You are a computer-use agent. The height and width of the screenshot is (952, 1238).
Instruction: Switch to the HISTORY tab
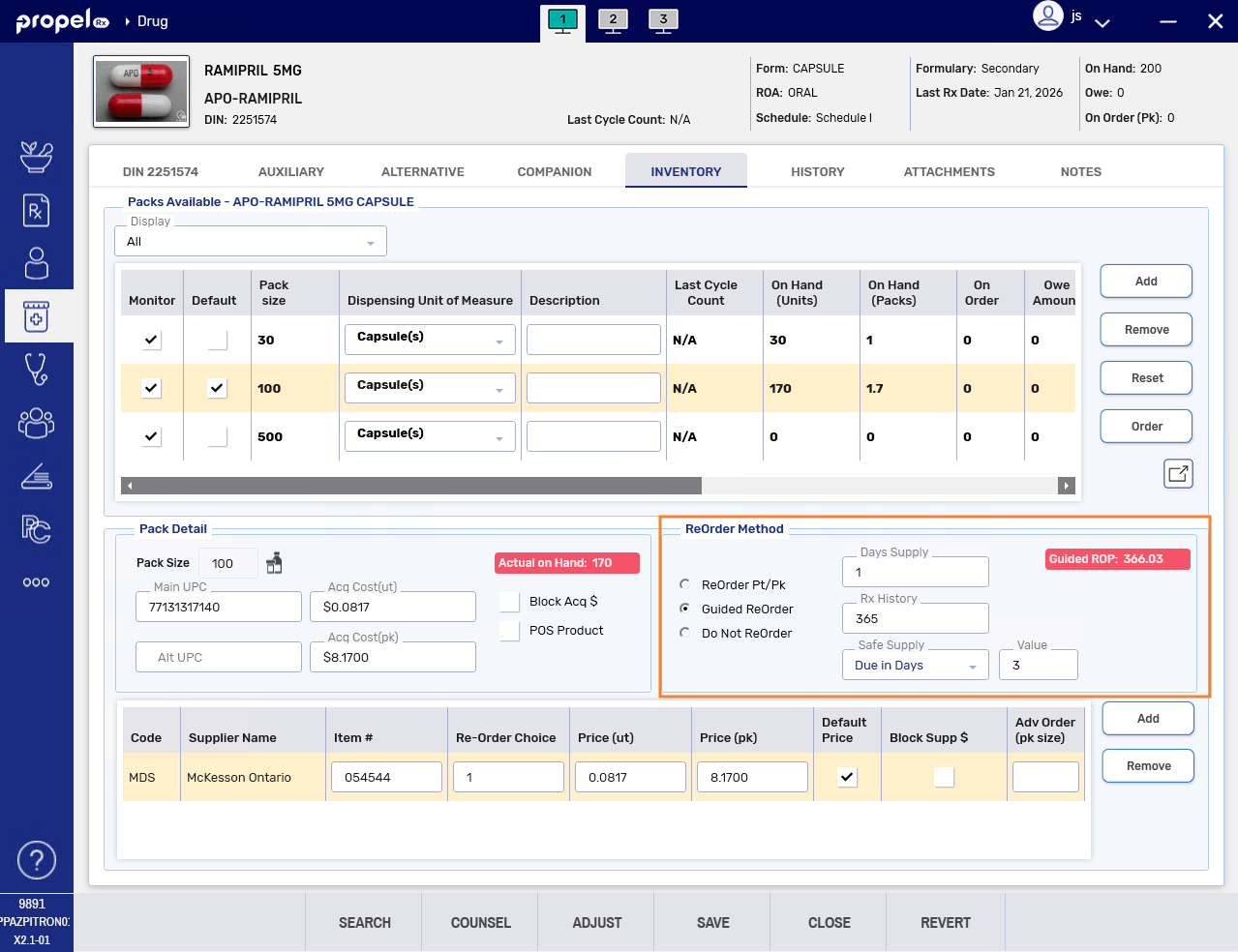(x=817, y=172)
